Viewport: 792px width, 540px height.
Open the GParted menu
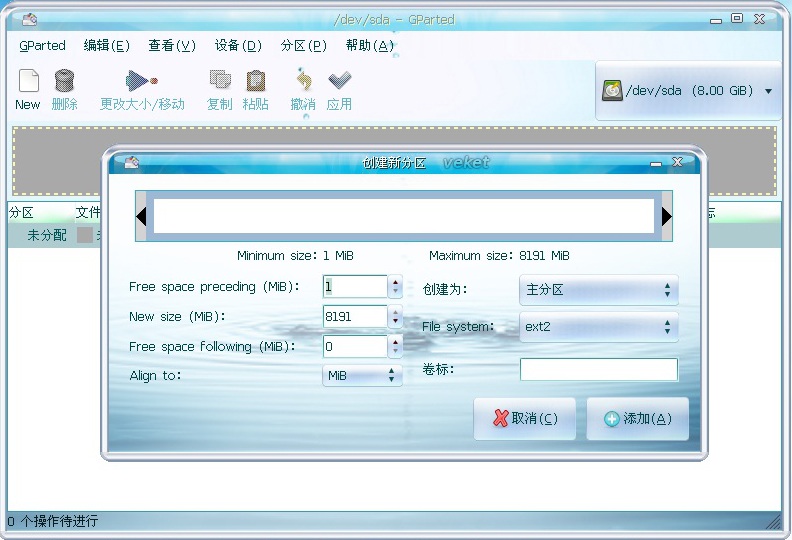pos(42,46)
